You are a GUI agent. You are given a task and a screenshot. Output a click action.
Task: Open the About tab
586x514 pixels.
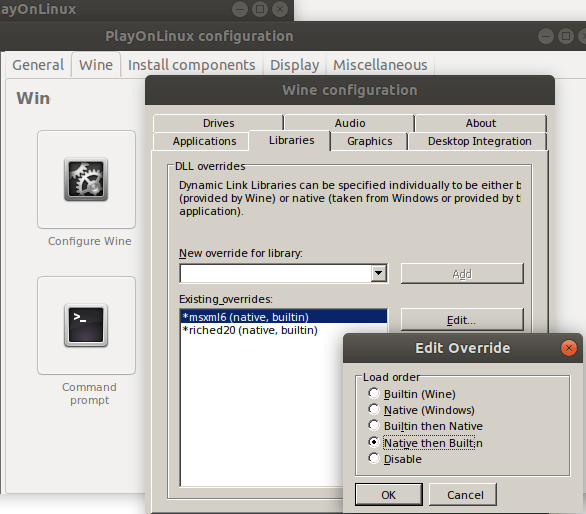tap(481, 123)
